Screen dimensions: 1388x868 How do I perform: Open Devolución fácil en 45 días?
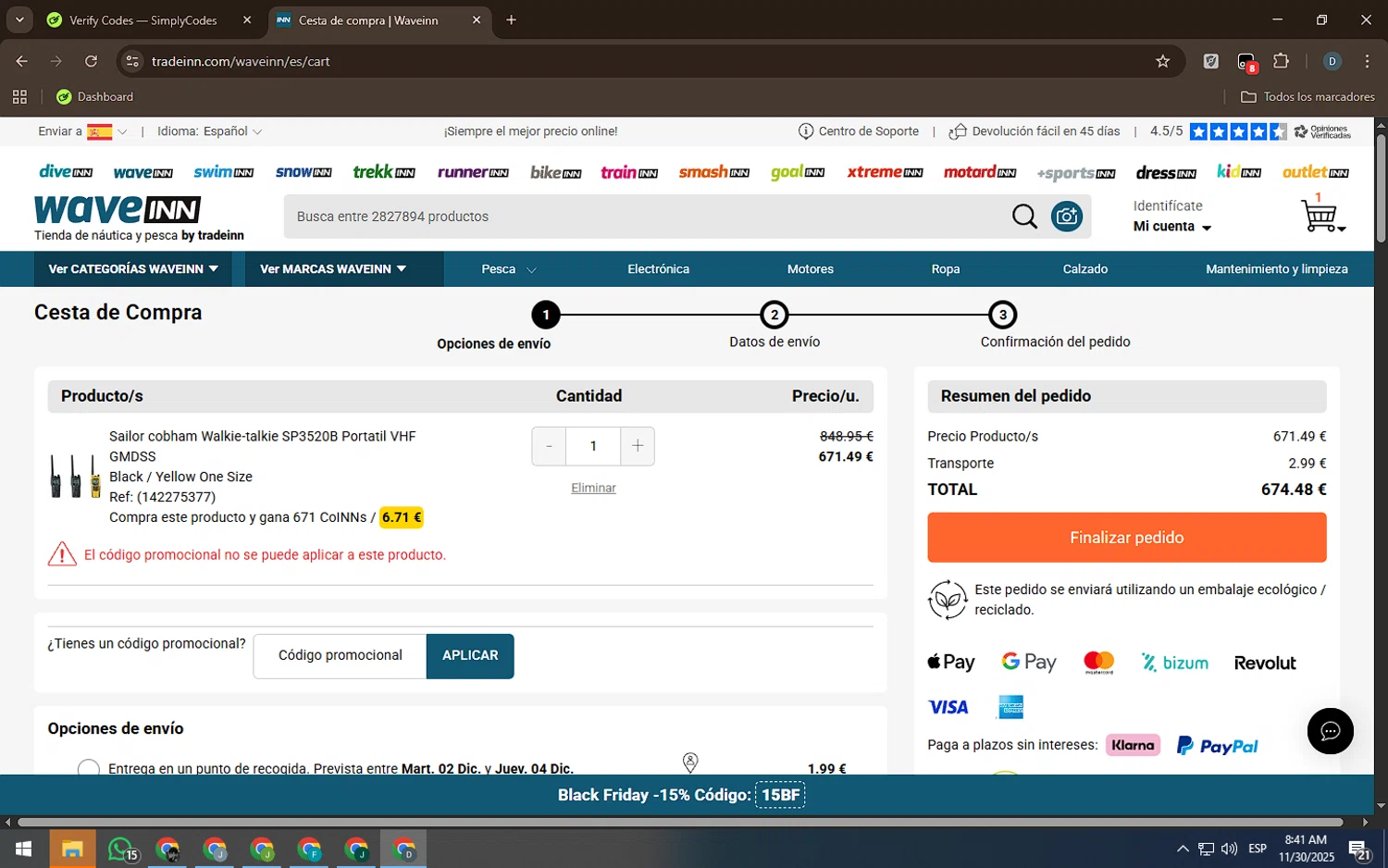[1035, 131]
